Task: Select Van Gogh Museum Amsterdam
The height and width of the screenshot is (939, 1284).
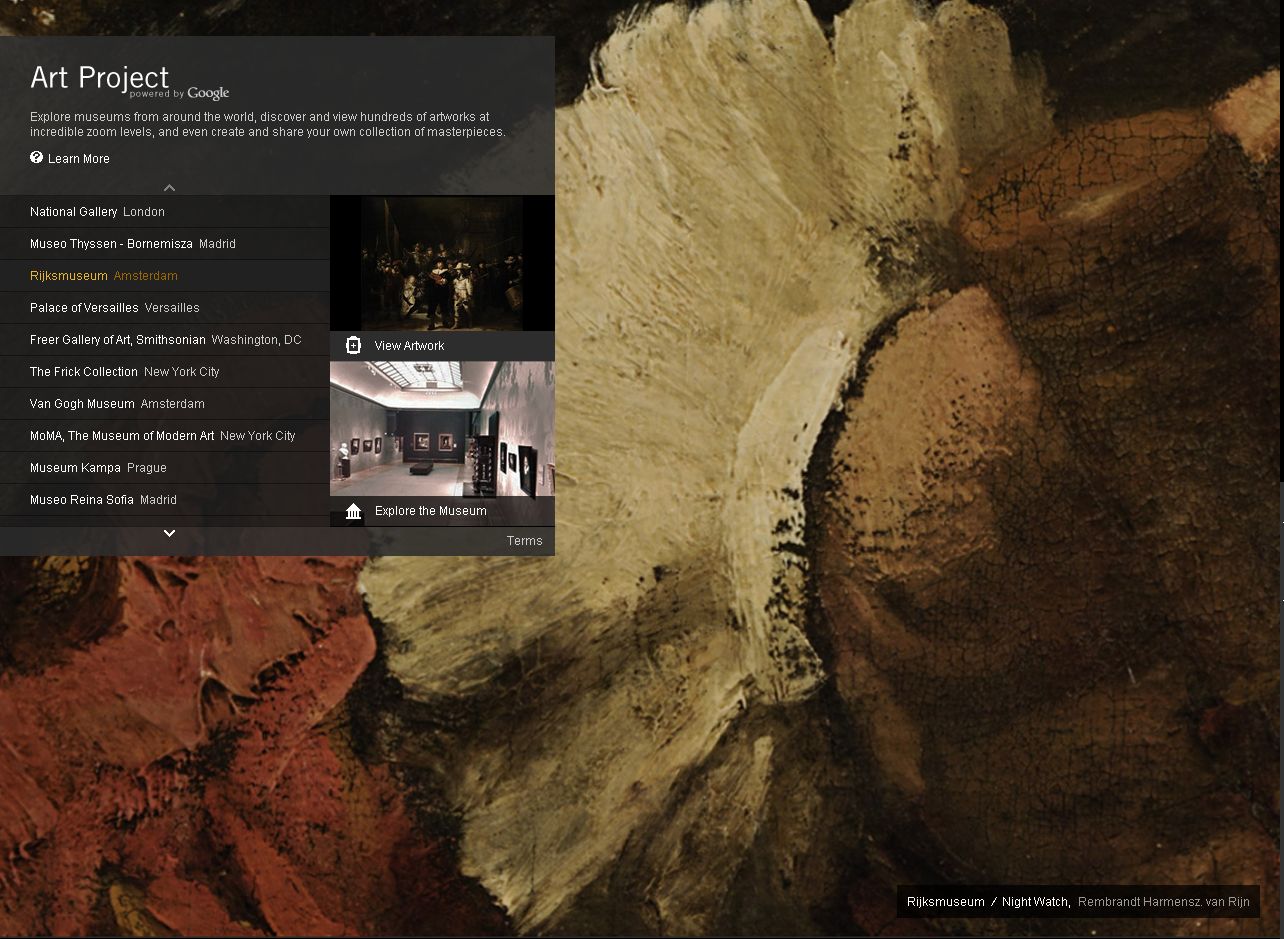Action: point(165,404)
